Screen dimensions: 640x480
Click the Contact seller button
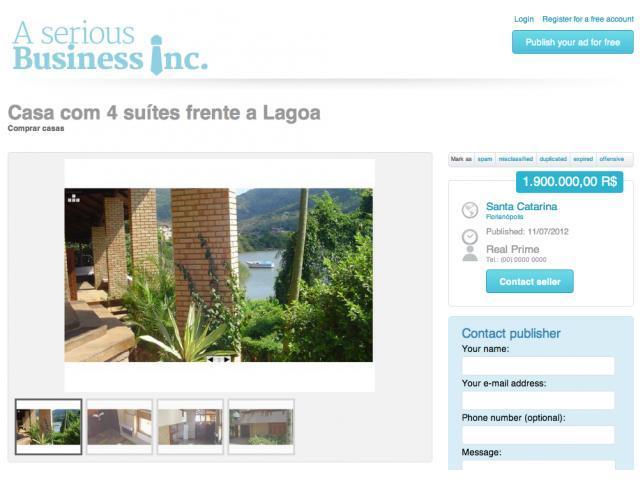point(529,281)
